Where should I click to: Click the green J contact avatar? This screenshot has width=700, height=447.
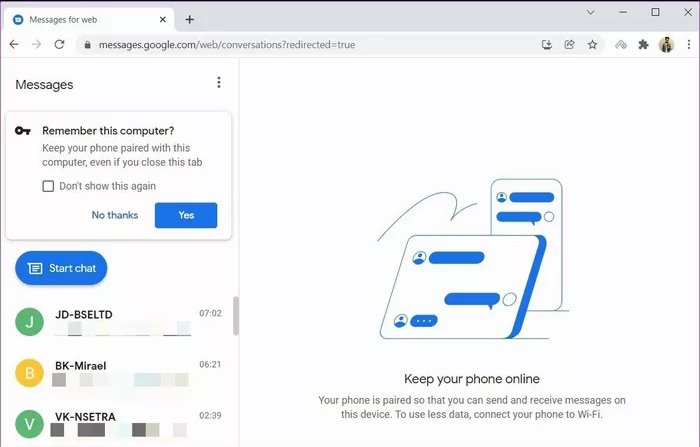[29, 322]
